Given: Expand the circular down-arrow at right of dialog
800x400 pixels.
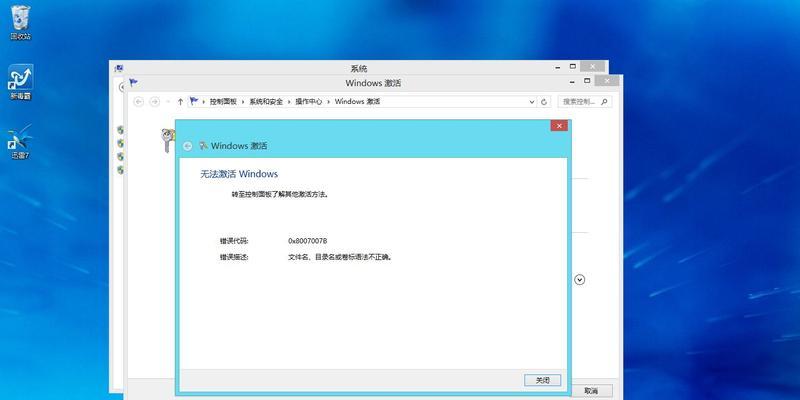Looking at the screenshot, I should [x=580, y=280].
